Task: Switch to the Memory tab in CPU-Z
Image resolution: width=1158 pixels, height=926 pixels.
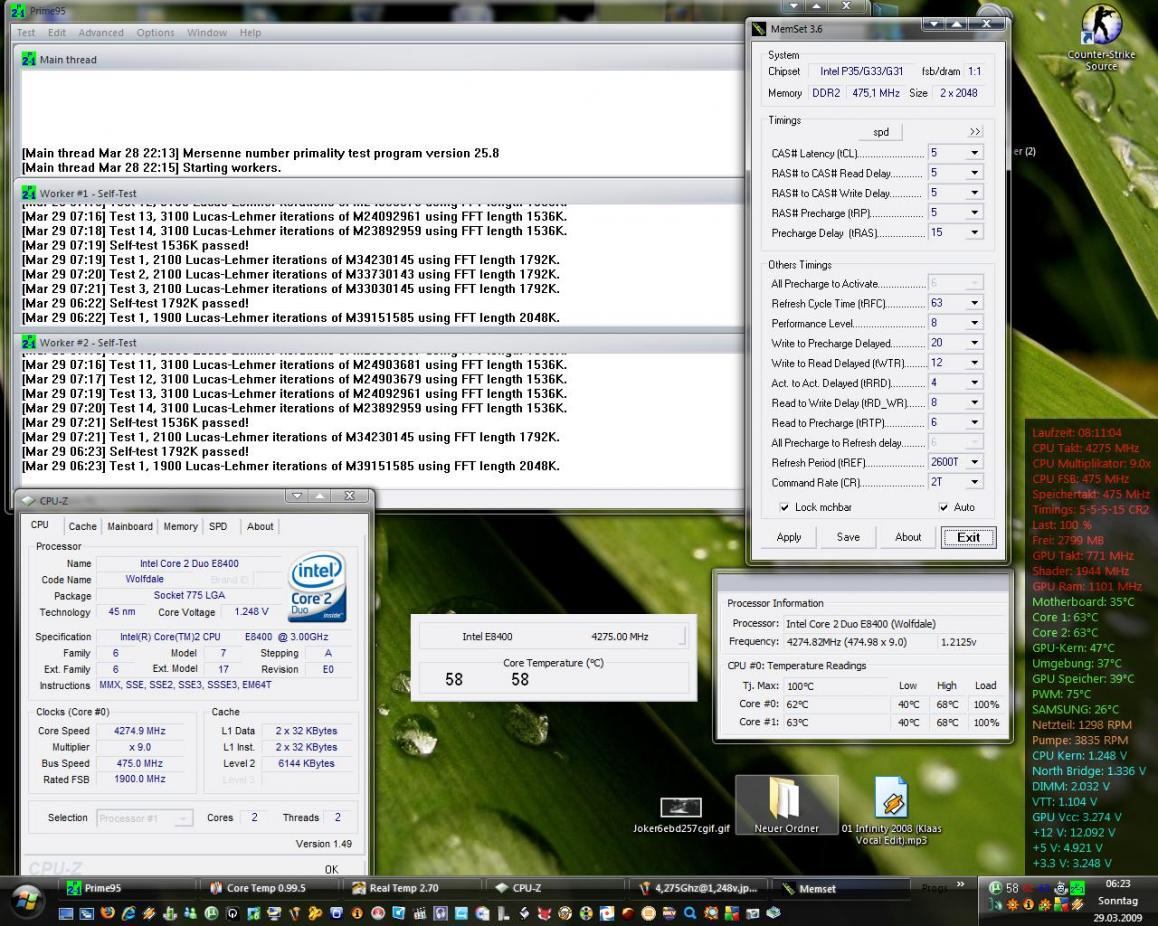Action: (180, 527)
